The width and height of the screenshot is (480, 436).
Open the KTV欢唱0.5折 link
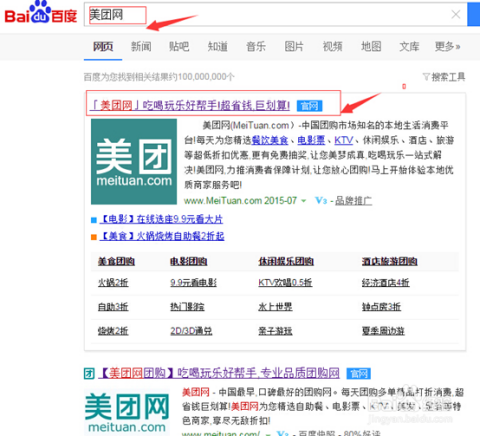[285, 283]
